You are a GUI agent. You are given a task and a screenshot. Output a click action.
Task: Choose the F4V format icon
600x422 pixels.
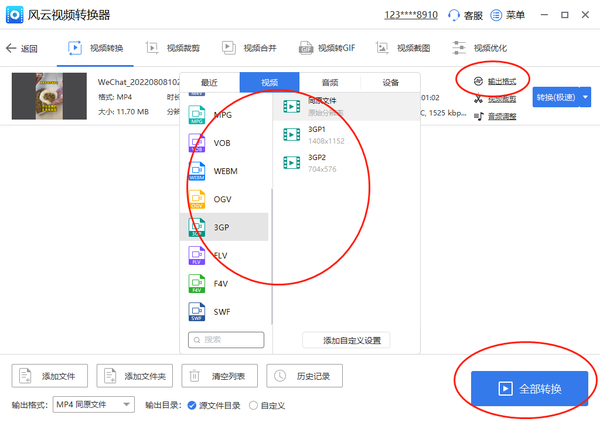197,284
